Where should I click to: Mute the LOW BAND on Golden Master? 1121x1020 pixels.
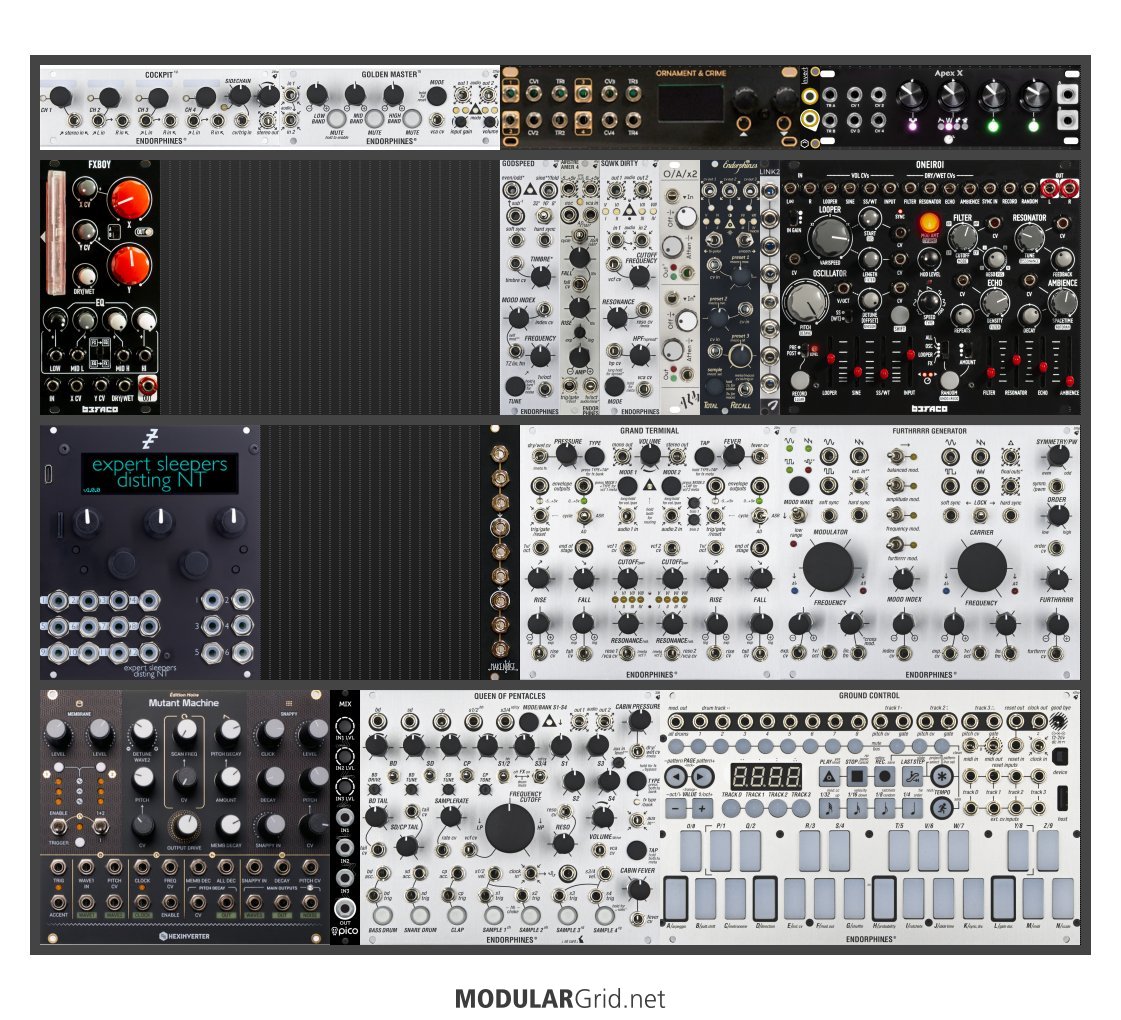[337, 119]
